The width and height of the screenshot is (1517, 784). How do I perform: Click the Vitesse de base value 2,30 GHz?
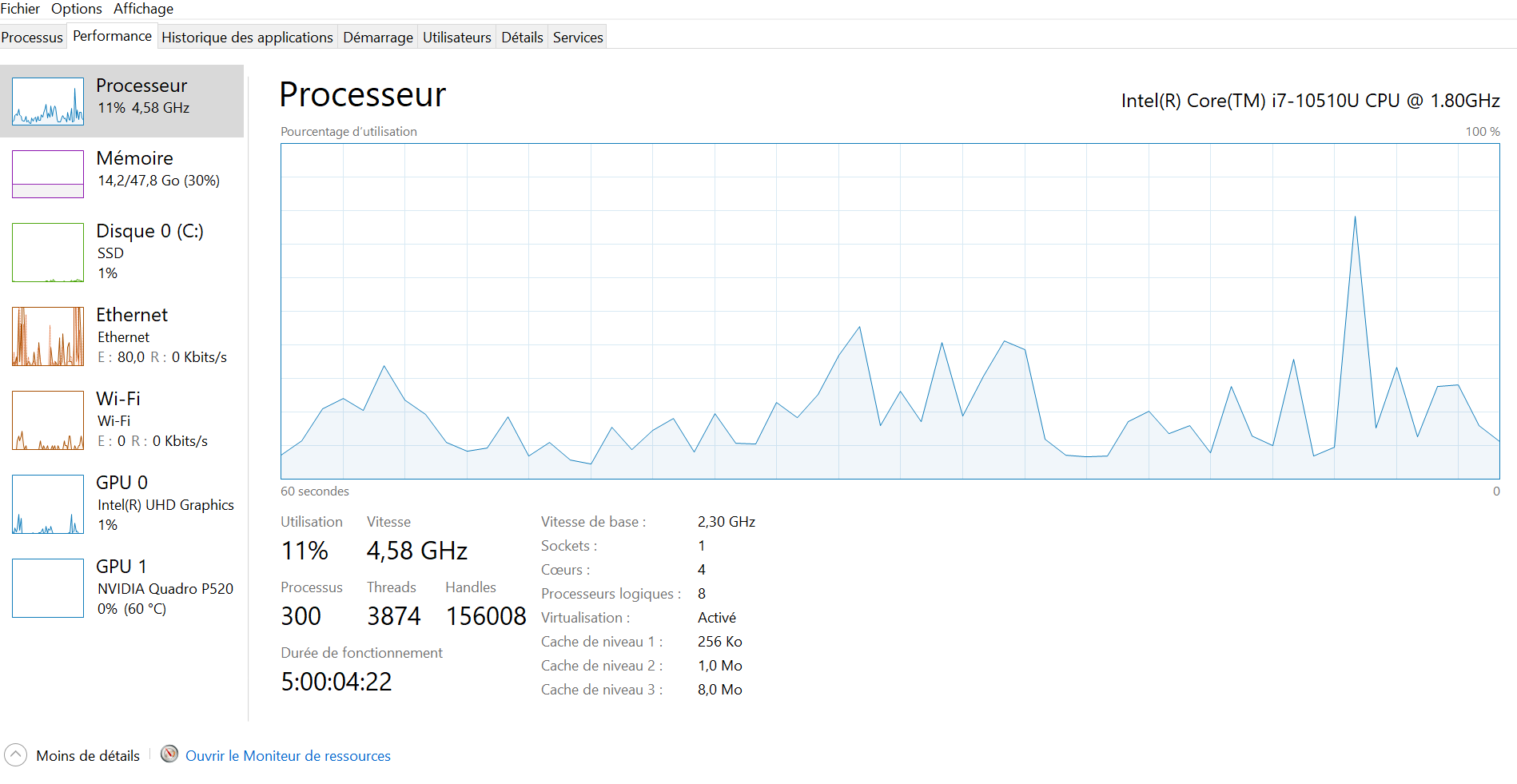[x=727, y=522]
